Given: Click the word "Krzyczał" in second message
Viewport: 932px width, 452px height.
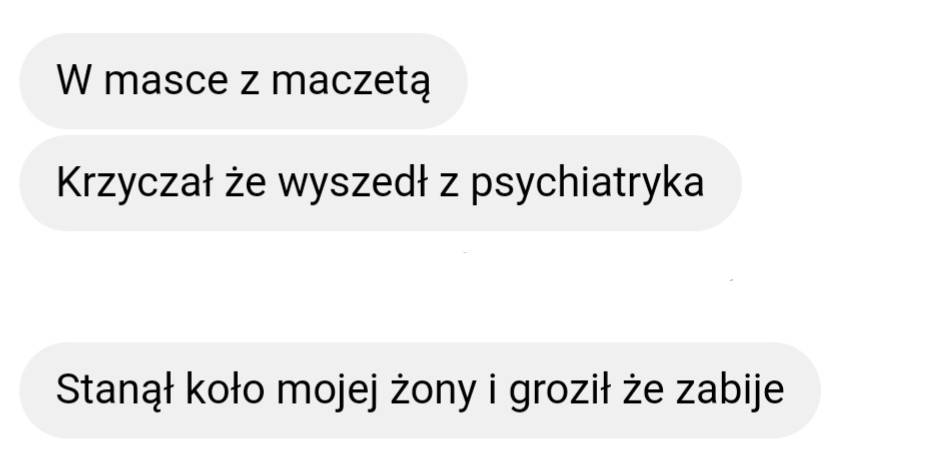Looking at the screenshot, I should point(134,182).
